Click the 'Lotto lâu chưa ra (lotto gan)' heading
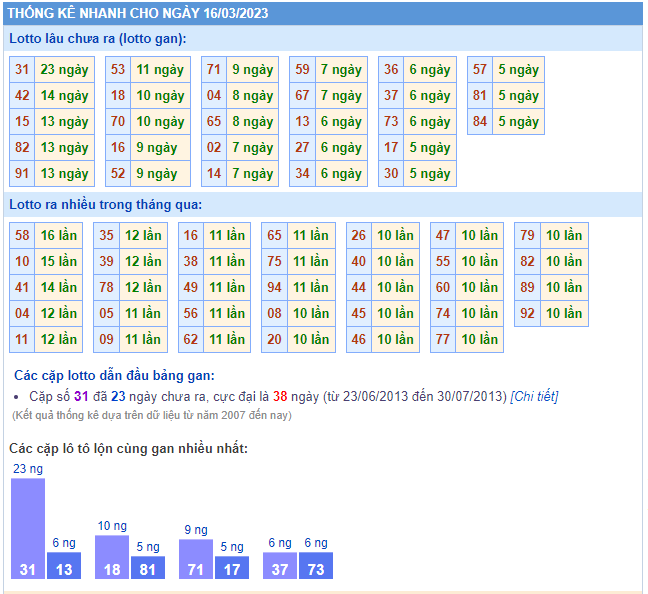Image resolution: width=648 pixels, height=594 pixels. pyautogui.click(x=98, y=38)
